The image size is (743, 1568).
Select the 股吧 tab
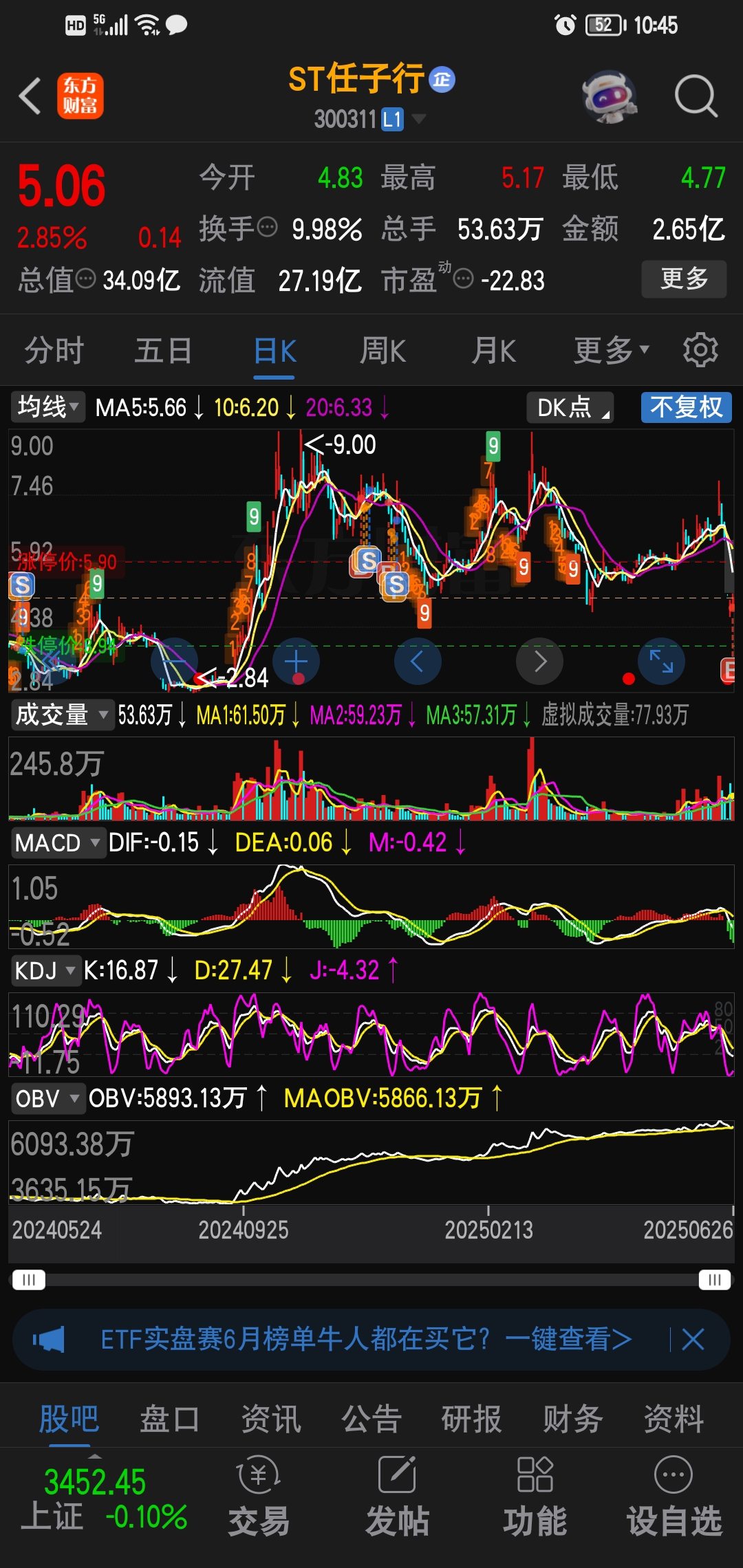click(x=69, y=1419)
